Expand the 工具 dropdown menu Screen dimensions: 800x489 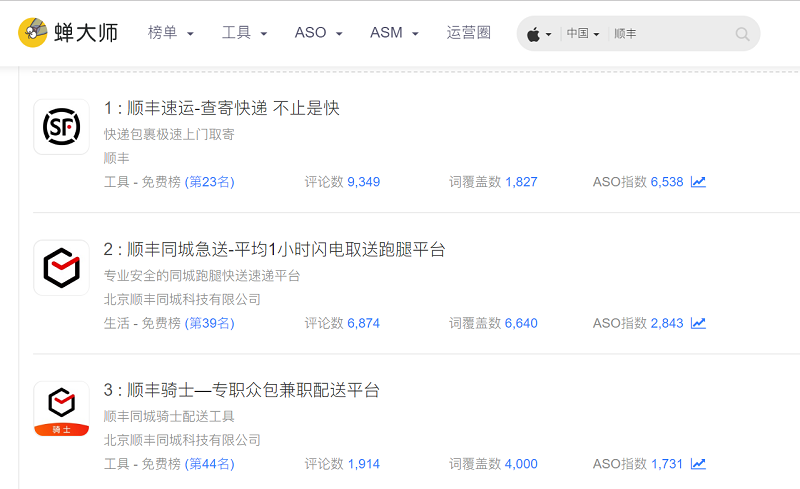[x=244, y=33]
